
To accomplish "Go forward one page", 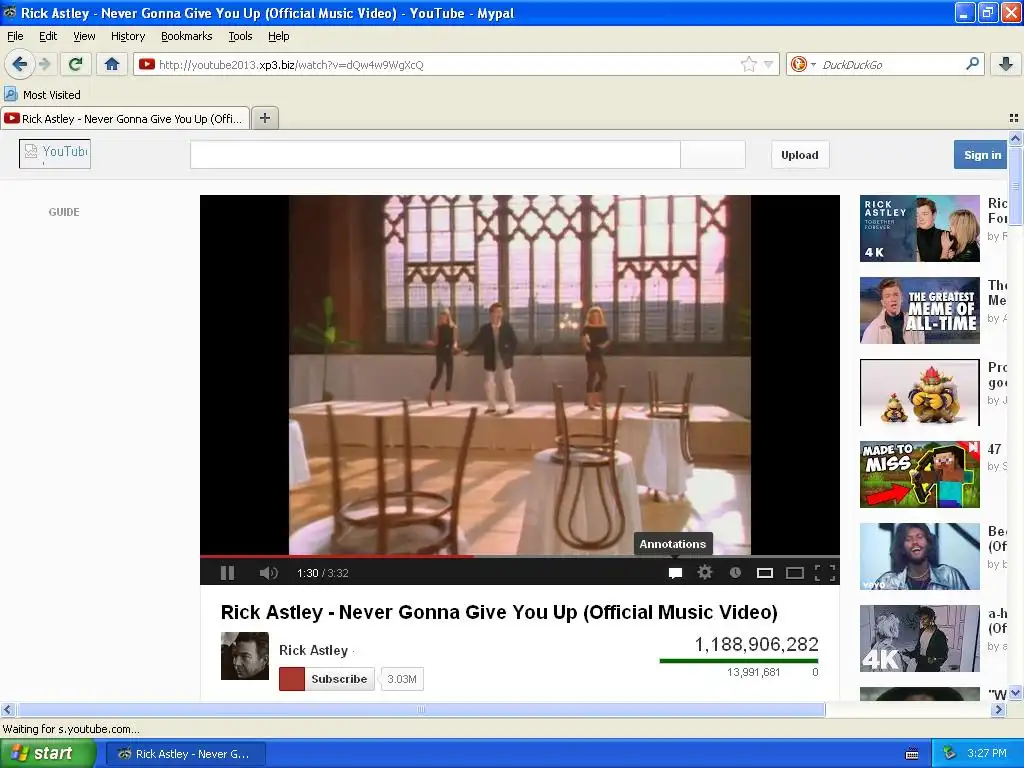I will click(44, 64).
